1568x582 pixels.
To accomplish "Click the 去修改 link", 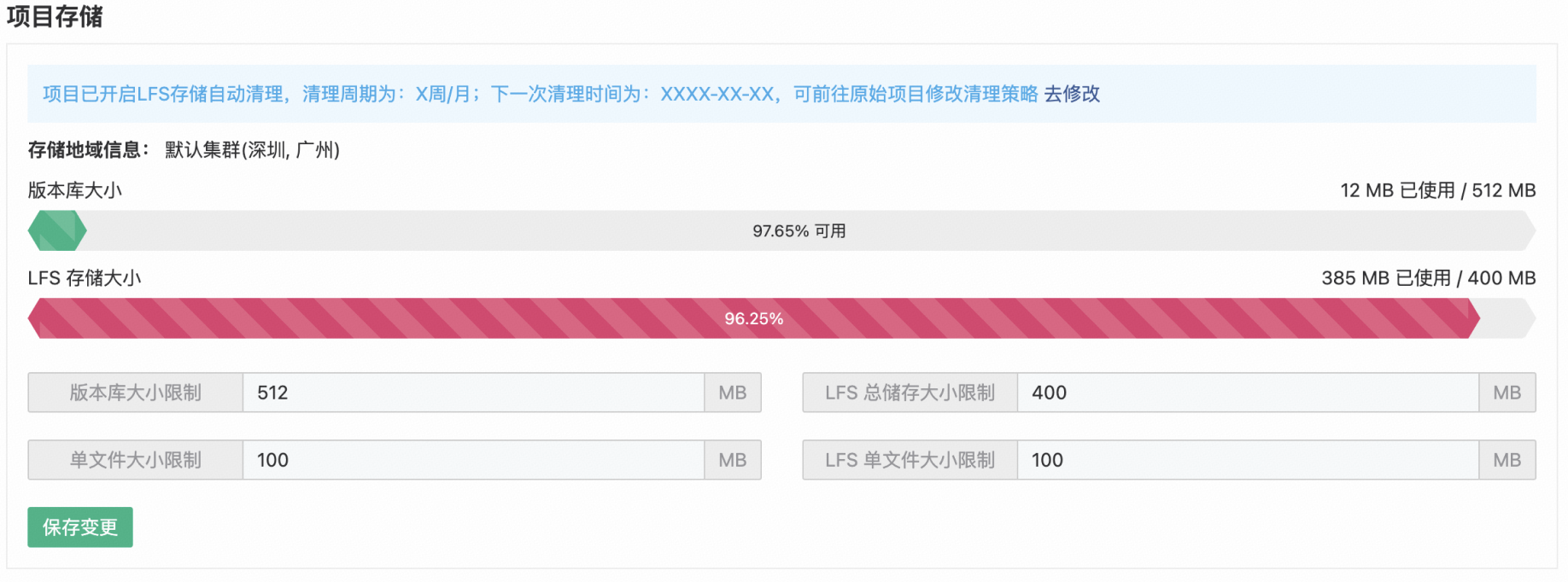I will (x=1072, y=94).
